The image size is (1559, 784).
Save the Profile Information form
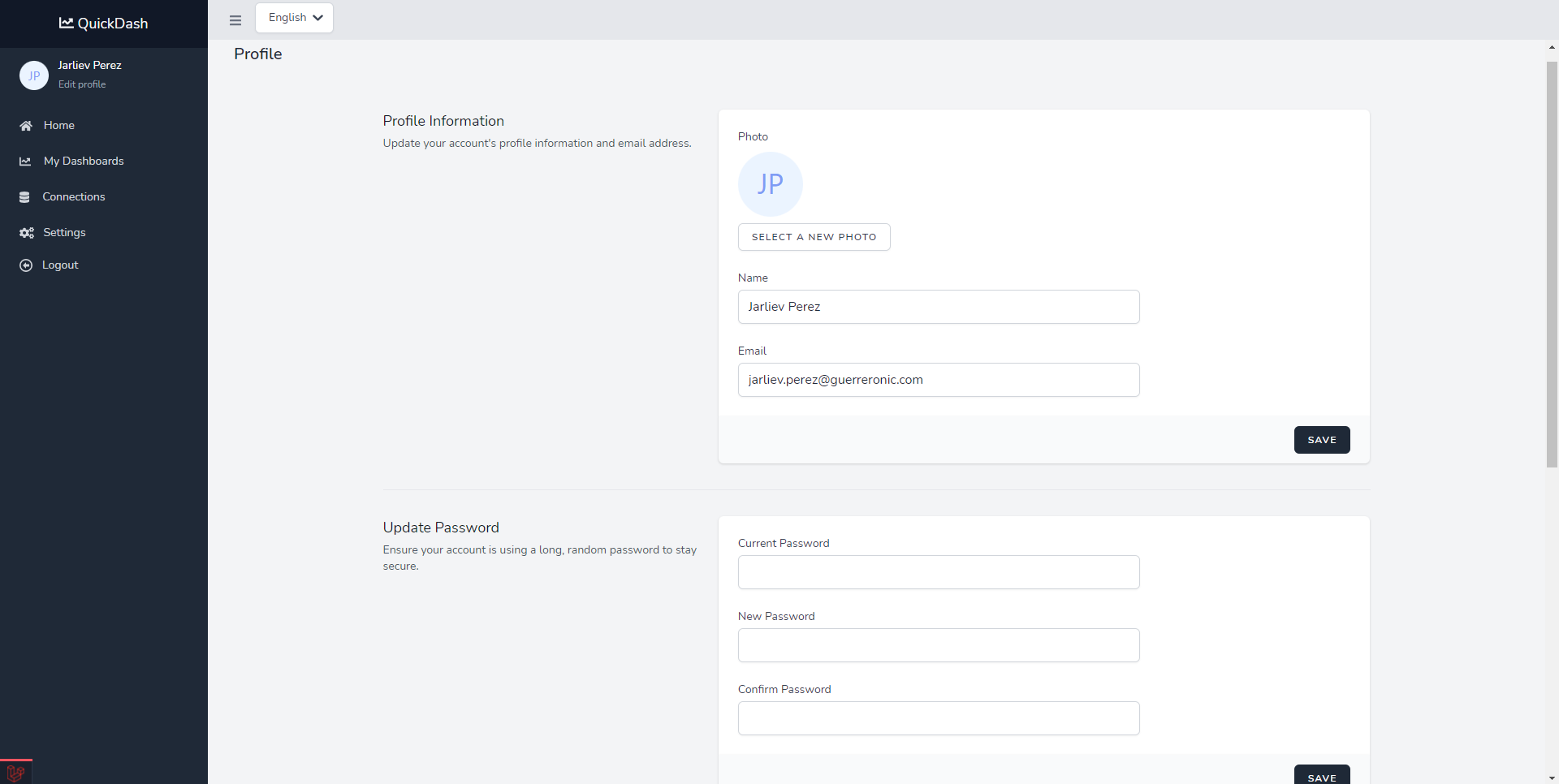1321,440
